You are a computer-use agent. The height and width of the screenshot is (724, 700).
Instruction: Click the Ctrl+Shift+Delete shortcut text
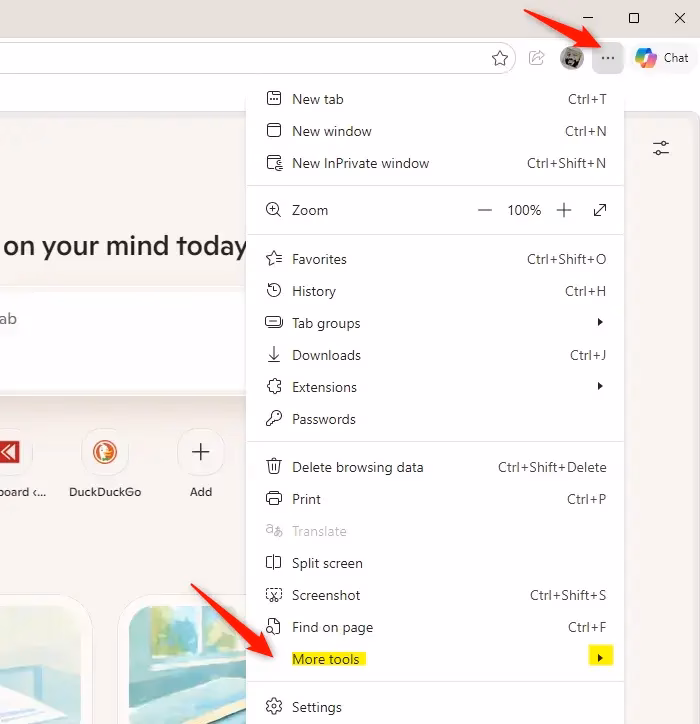(x=552, y=467)
